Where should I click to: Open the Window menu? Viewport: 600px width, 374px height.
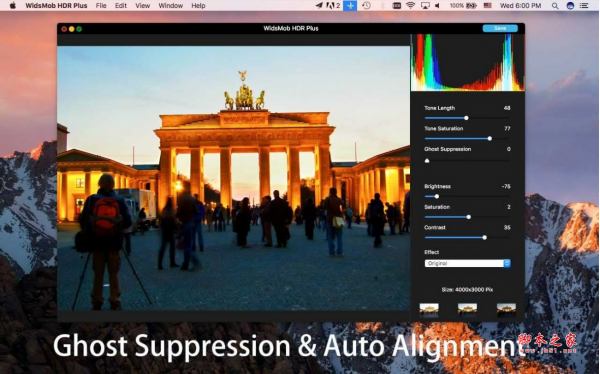pos(170,6)
